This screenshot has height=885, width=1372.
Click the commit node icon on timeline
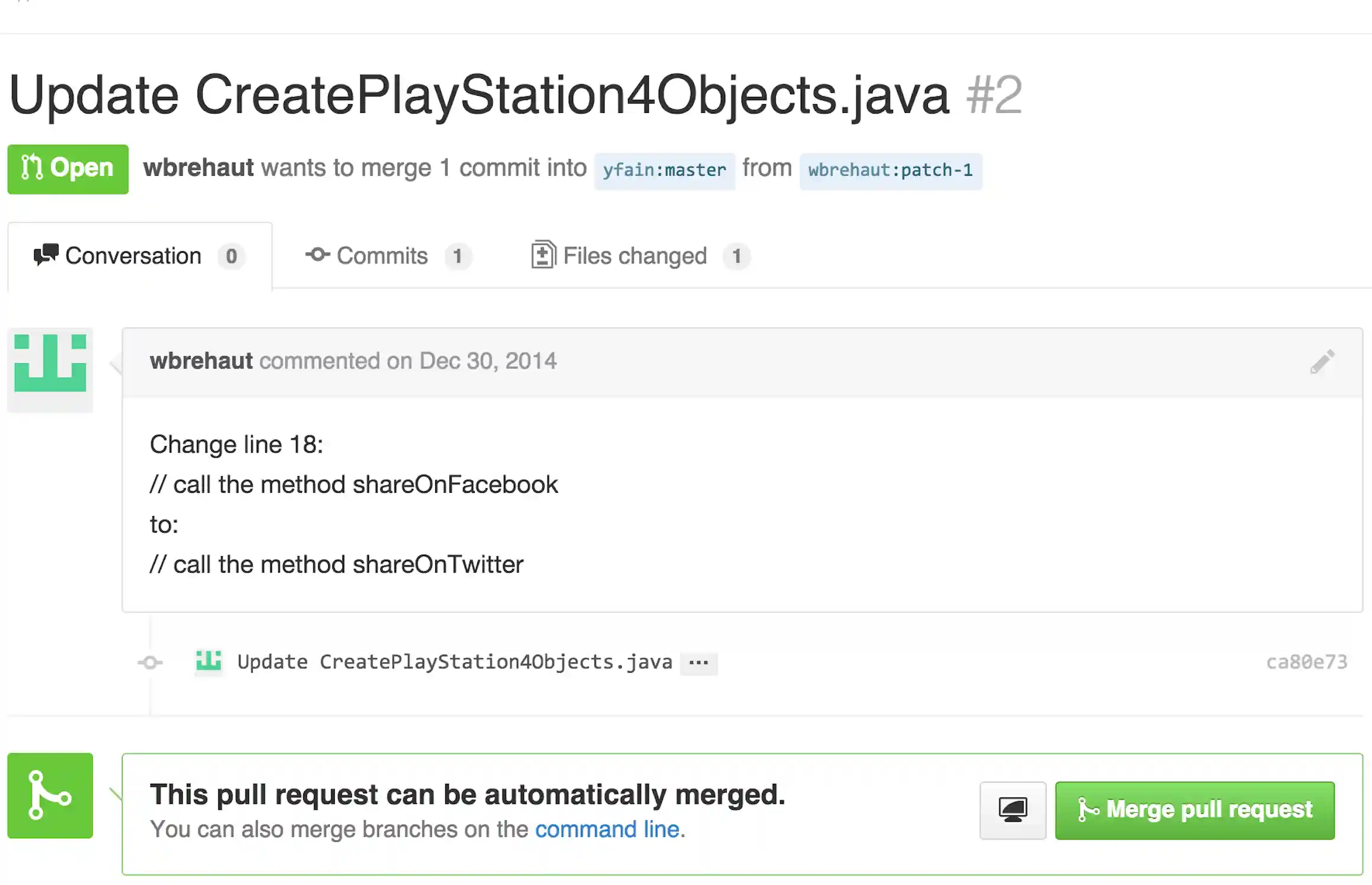tap(150, 663)
